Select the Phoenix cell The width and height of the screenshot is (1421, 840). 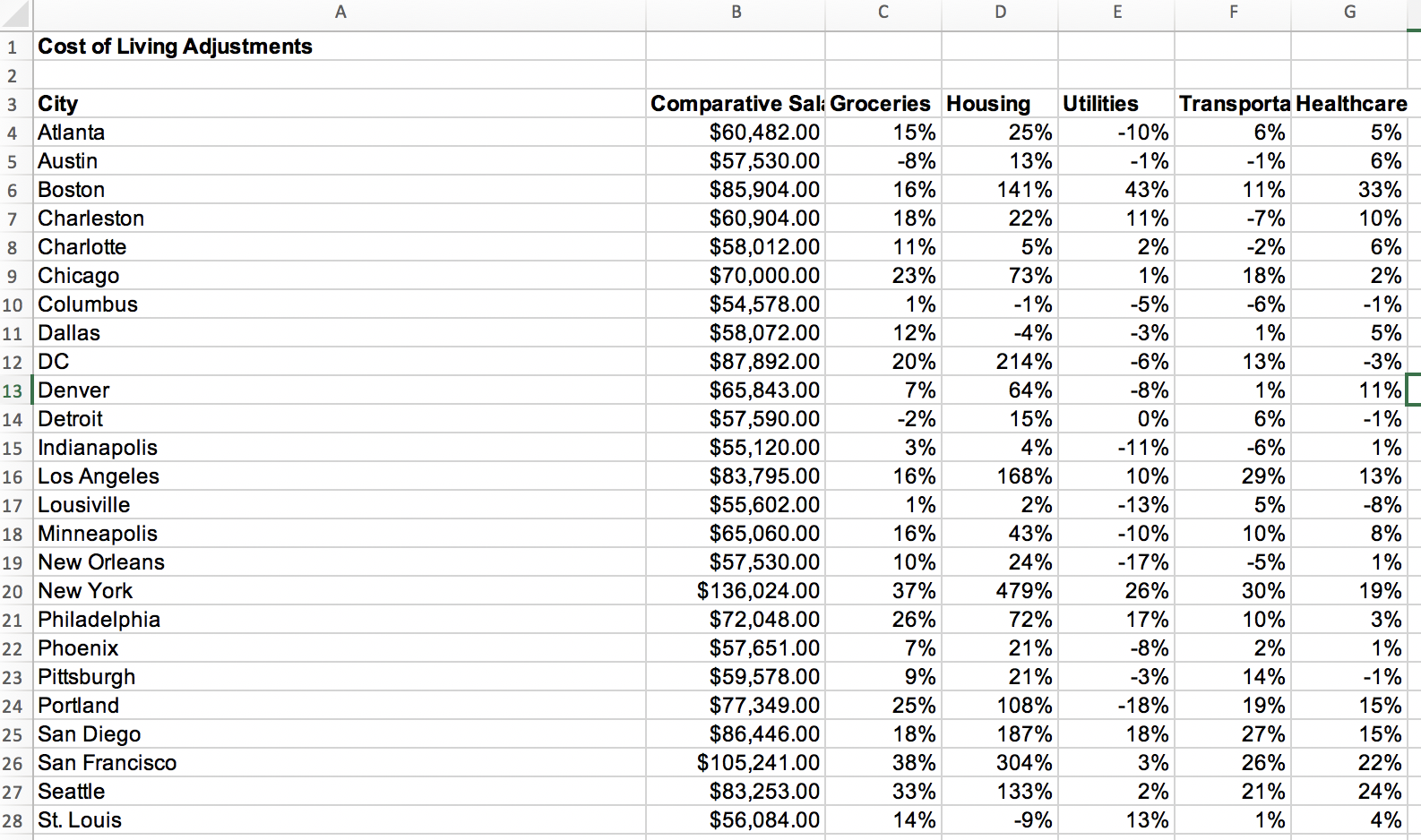click(x=340, y=648)
